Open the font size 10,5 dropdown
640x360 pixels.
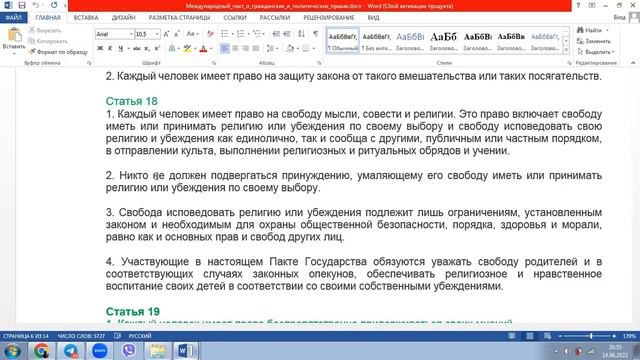(157, 34)
